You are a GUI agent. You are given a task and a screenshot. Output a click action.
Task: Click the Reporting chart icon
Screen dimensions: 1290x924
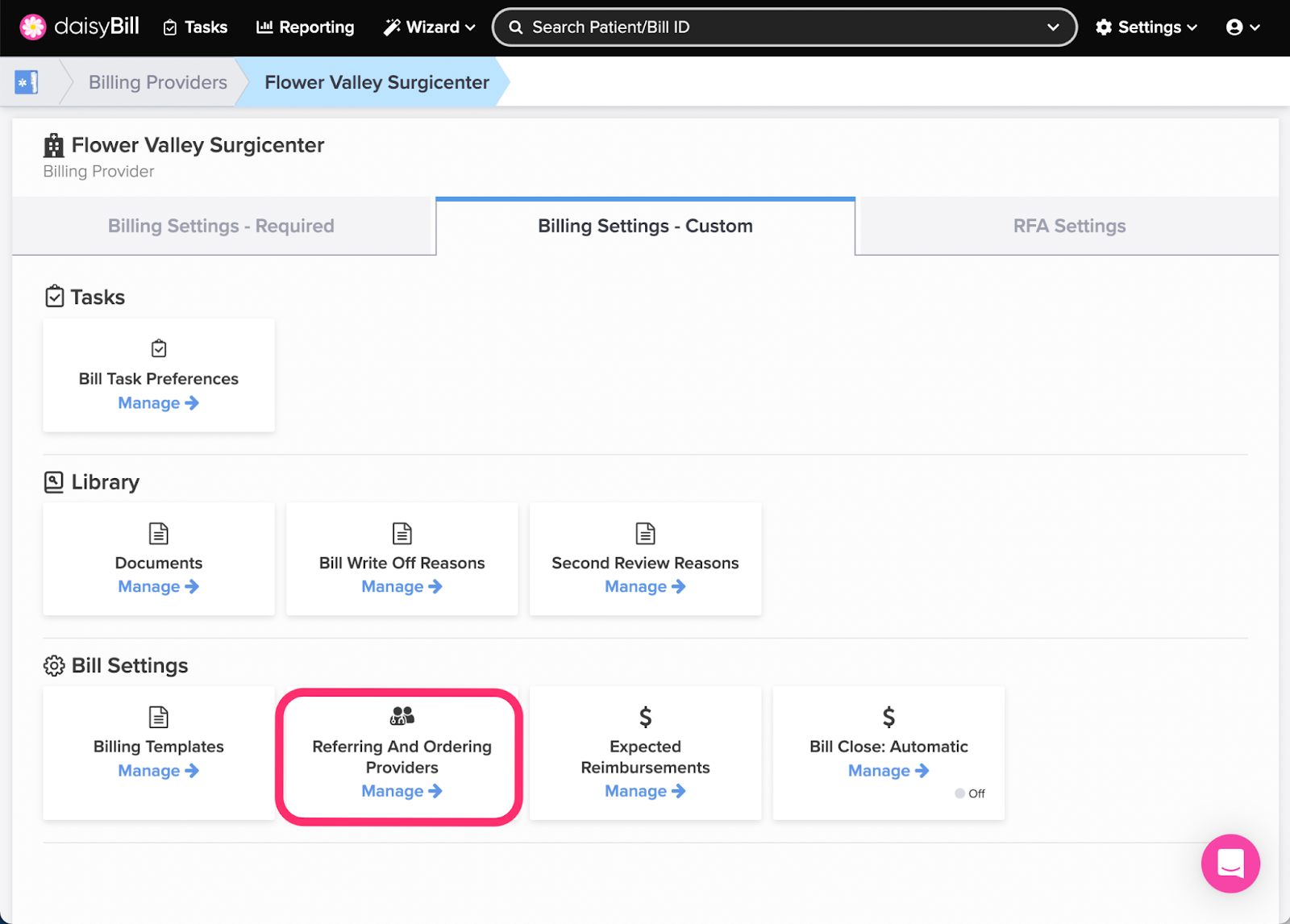264,27
